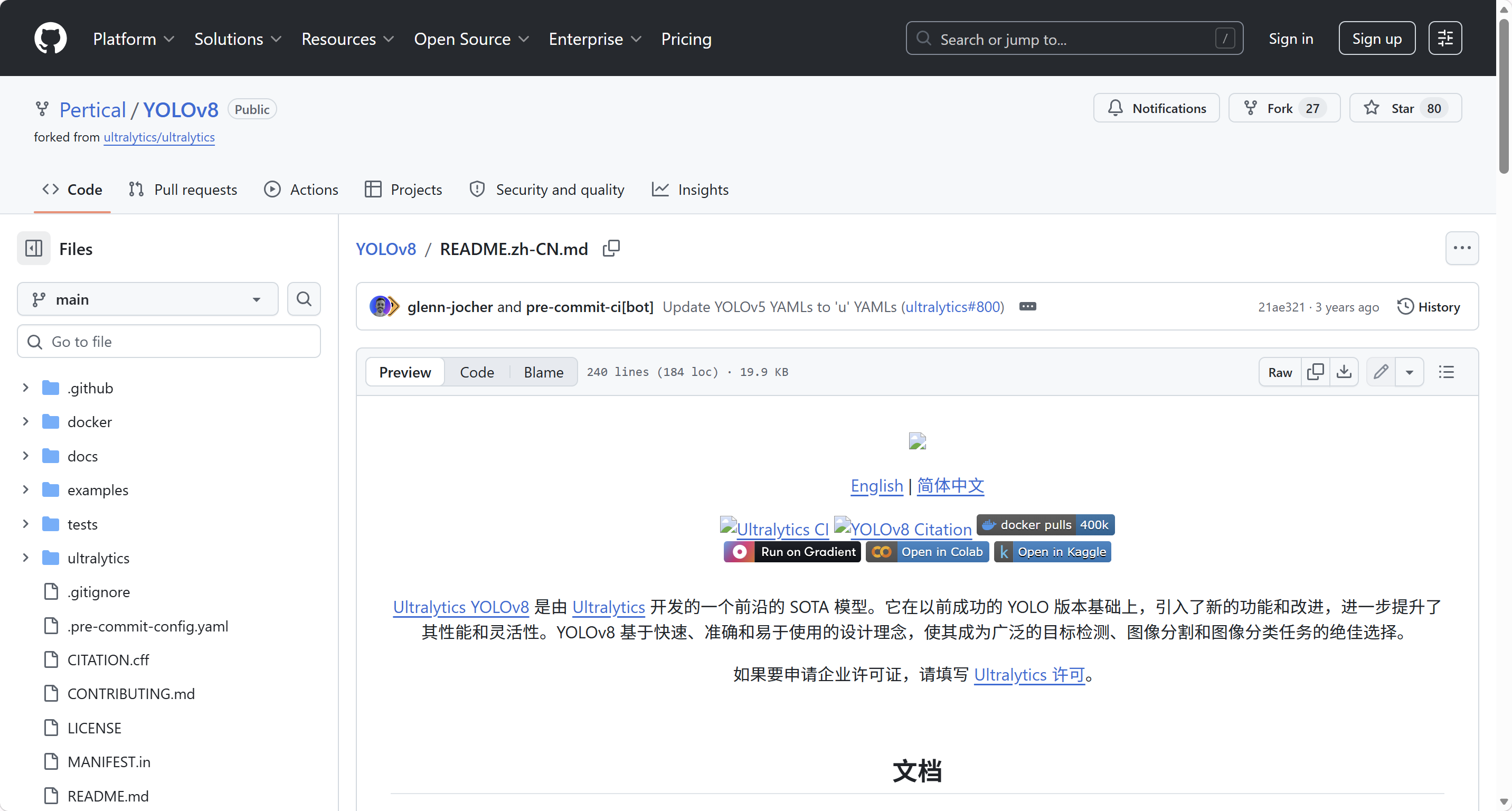The image size is (1512, 811).
Task: Open the .gitignore file
Action: 98,592
